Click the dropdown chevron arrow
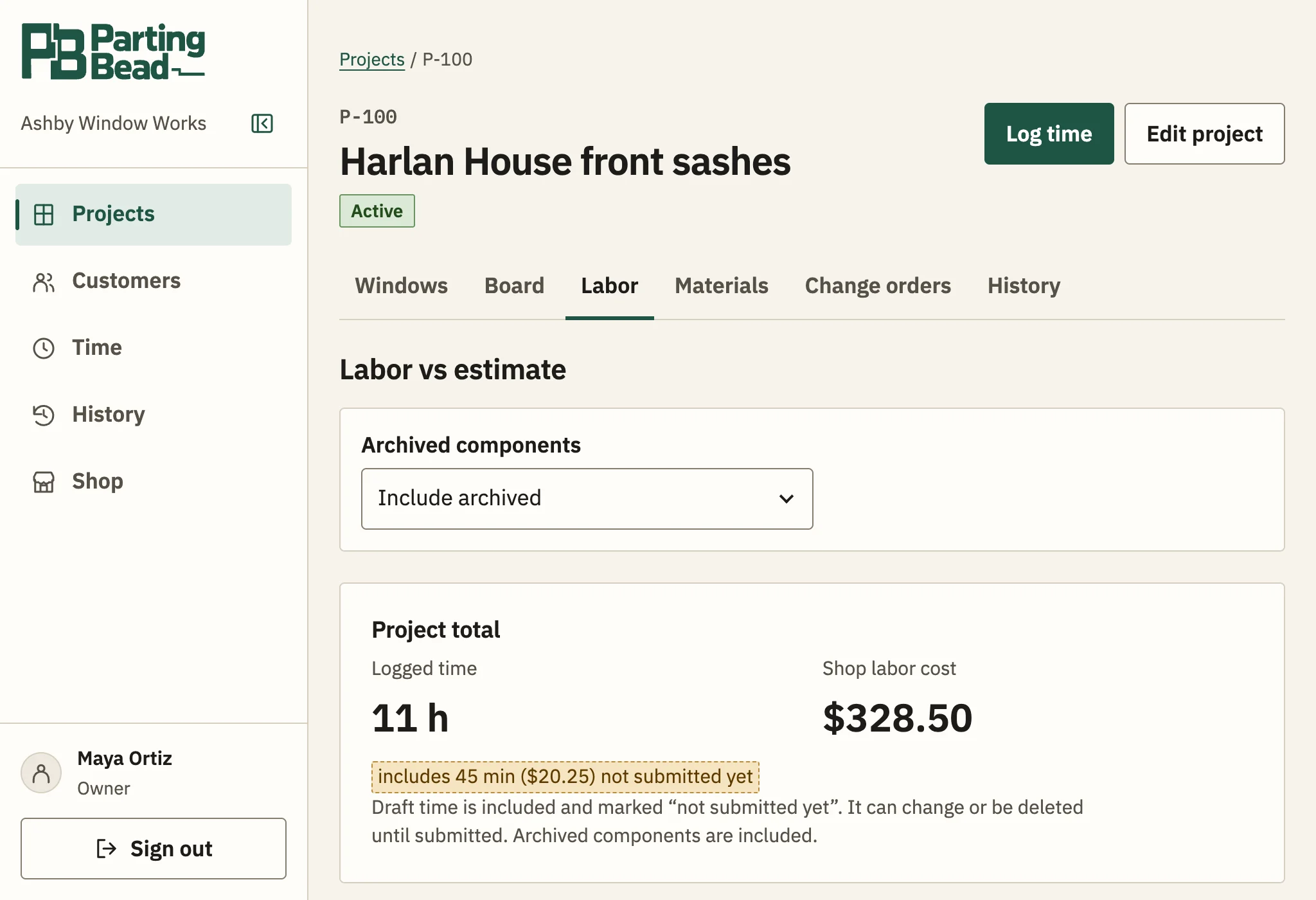 [x=786, y=499]
